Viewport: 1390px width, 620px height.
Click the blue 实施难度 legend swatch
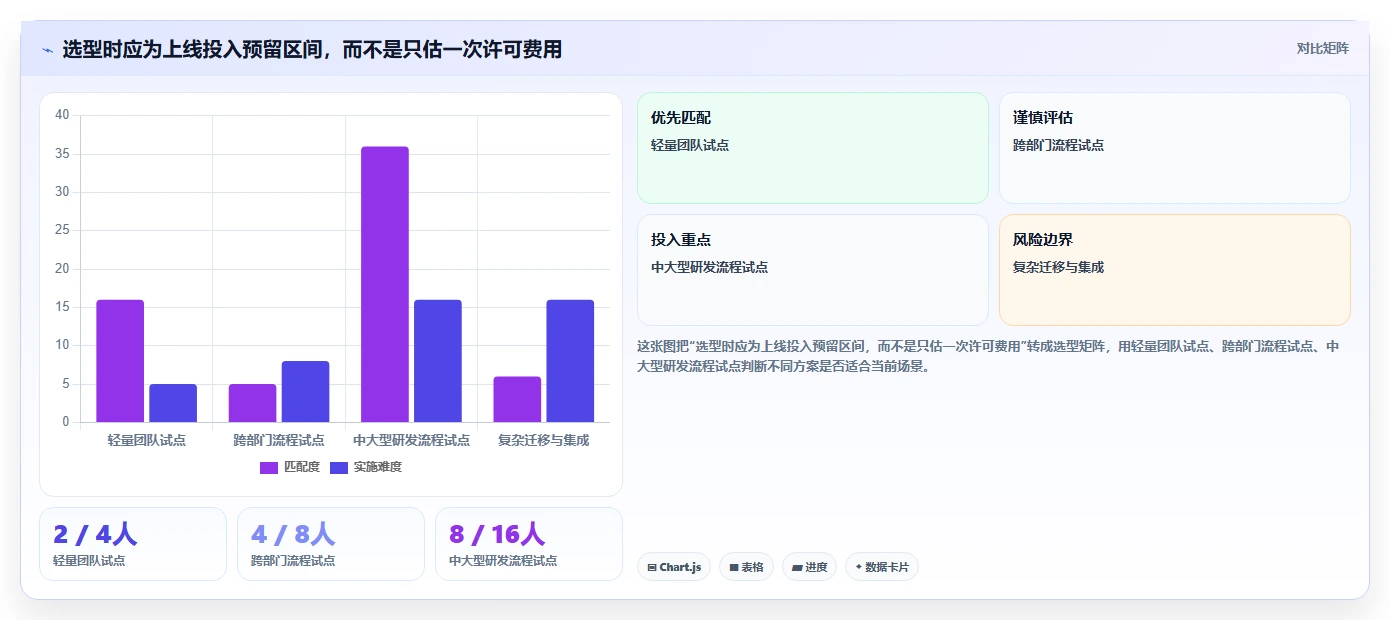point(339,468)
